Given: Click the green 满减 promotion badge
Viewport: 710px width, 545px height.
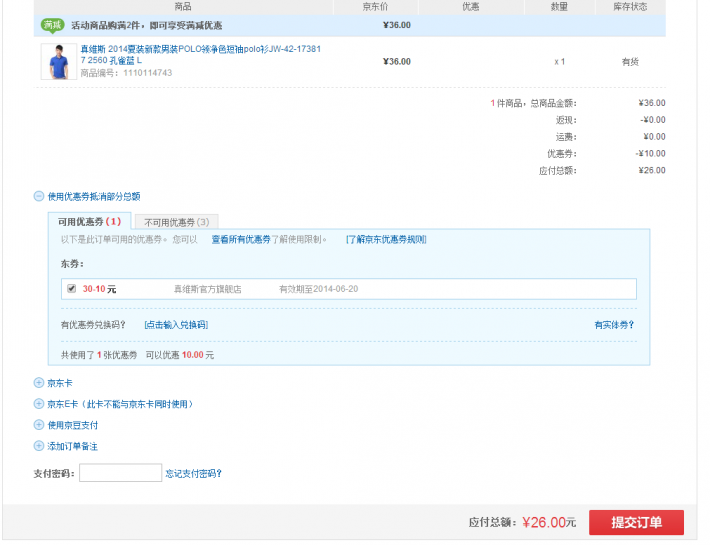Looking at the screenshot, I should pos(53,25).
